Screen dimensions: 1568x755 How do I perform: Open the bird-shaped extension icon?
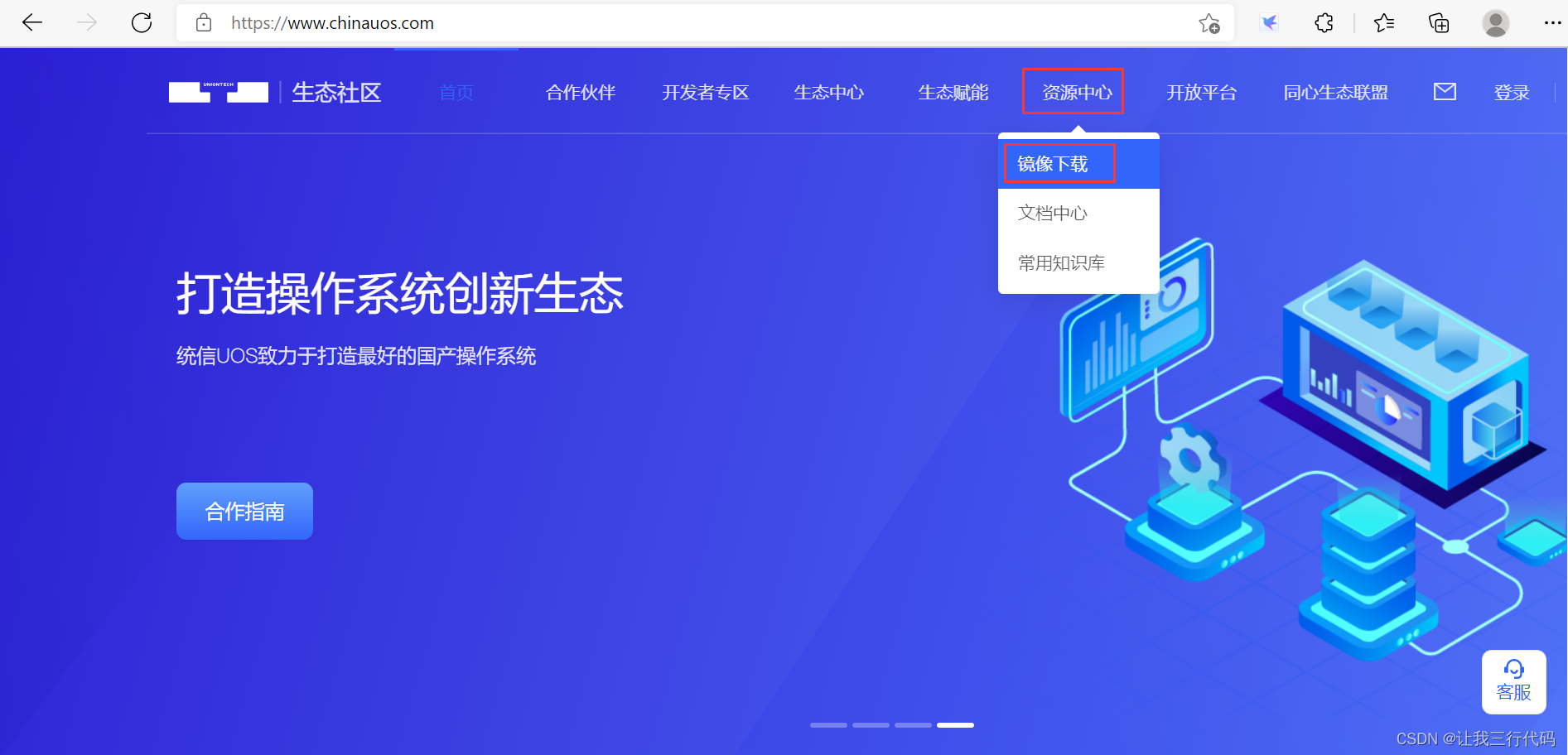click(1270, 23)
